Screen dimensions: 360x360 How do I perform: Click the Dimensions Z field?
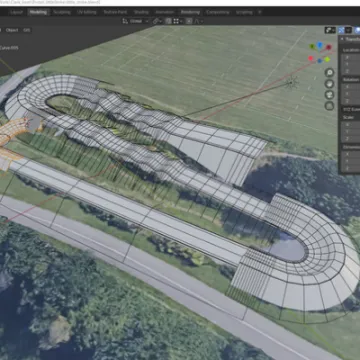coord(351,168)
